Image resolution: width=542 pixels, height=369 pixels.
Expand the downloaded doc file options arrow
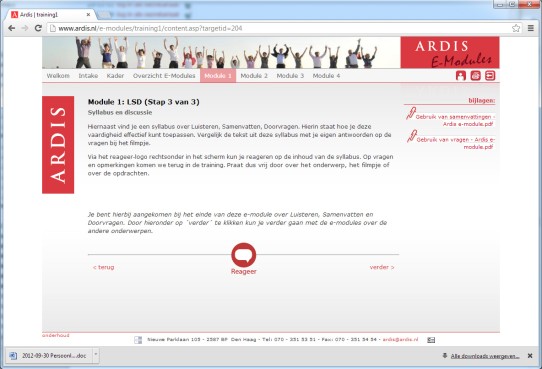coord(96,355)
